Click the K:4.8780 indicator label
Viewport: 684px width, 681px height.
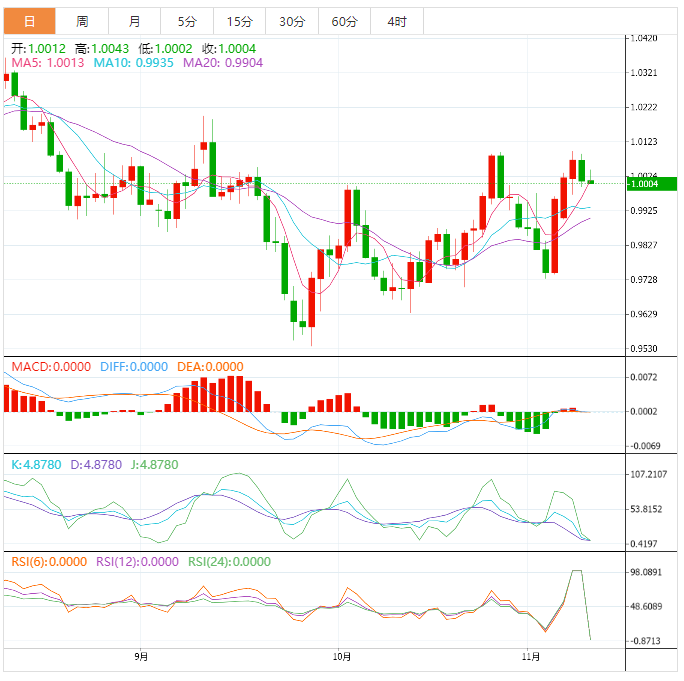point(36,465)
